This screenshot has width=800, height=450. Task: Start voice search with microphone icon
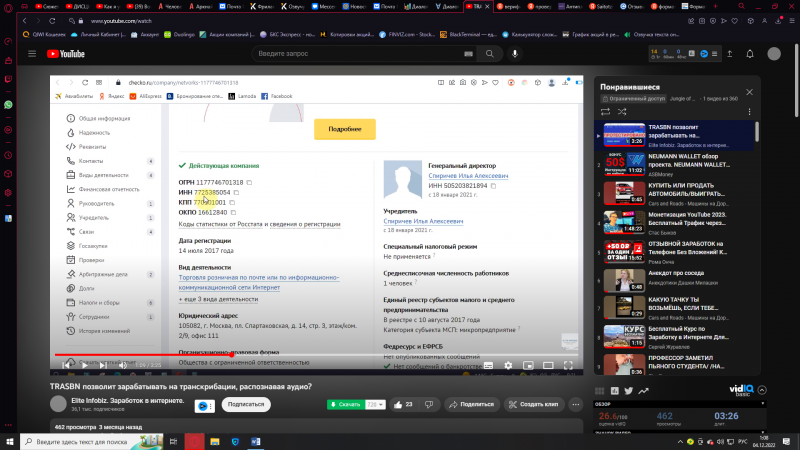pos(515,54)
